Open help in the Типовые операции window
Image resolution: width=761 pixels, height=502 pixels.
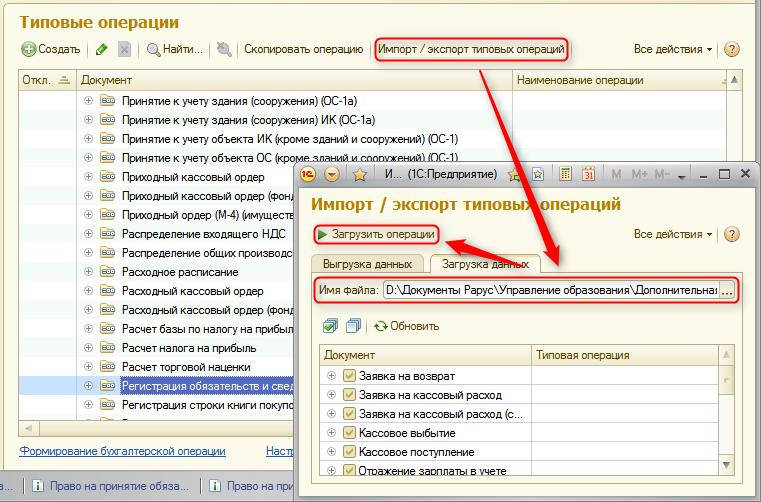tap(731, 49)
